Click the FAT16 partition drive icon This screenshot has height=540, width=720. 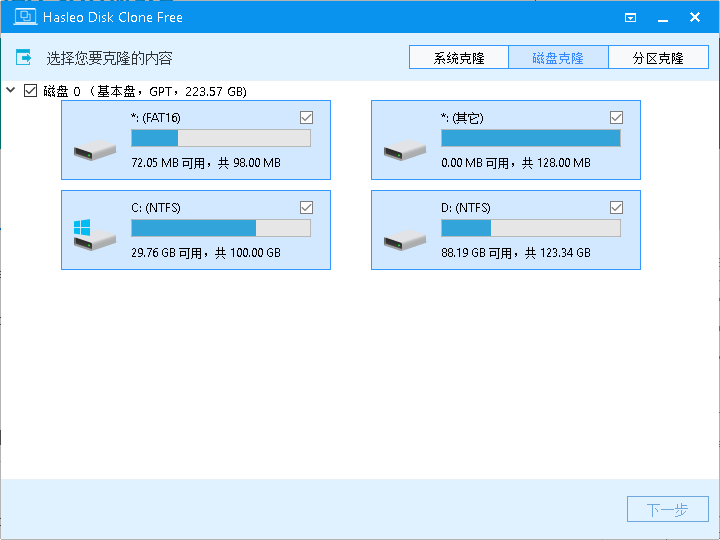click(95, 150)
